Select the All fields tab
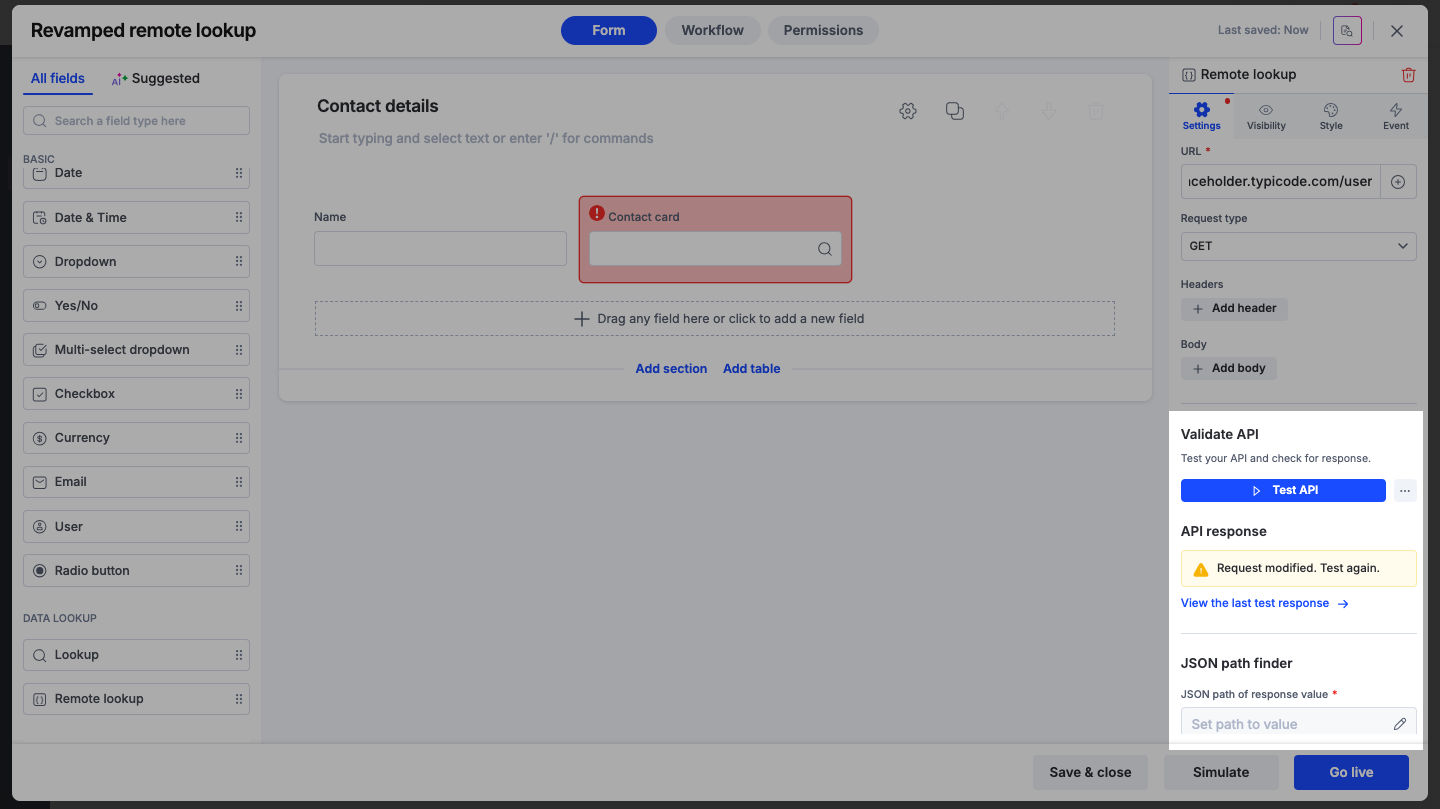Screen dimensions: 1440x809 click(58, 79)
